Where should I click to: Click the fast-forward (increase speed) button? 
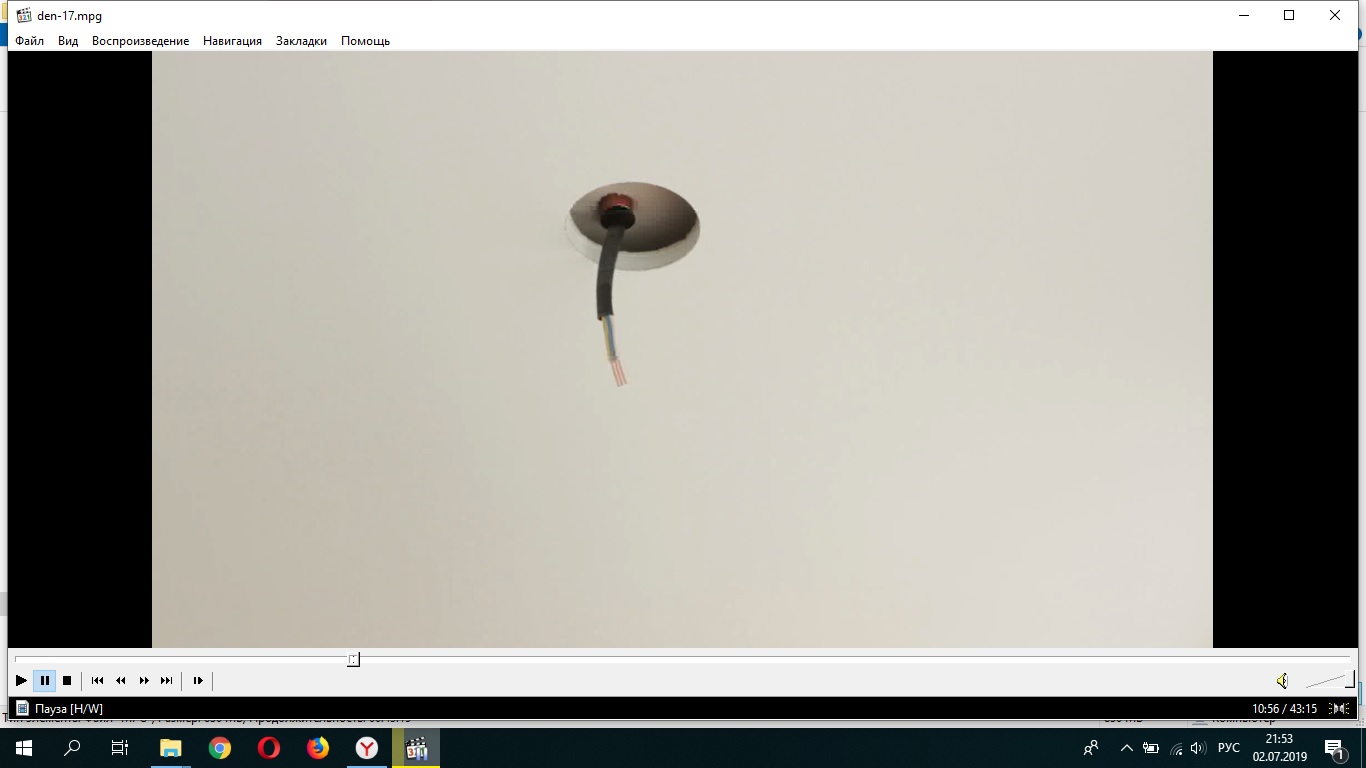point(144,680)
